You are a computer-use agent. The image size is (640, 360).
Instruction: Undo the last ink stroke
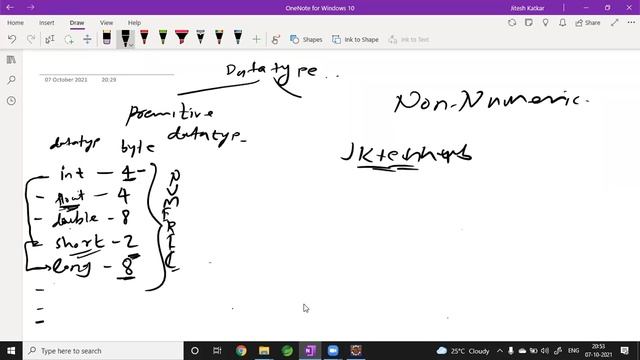[x=12, y=40]
